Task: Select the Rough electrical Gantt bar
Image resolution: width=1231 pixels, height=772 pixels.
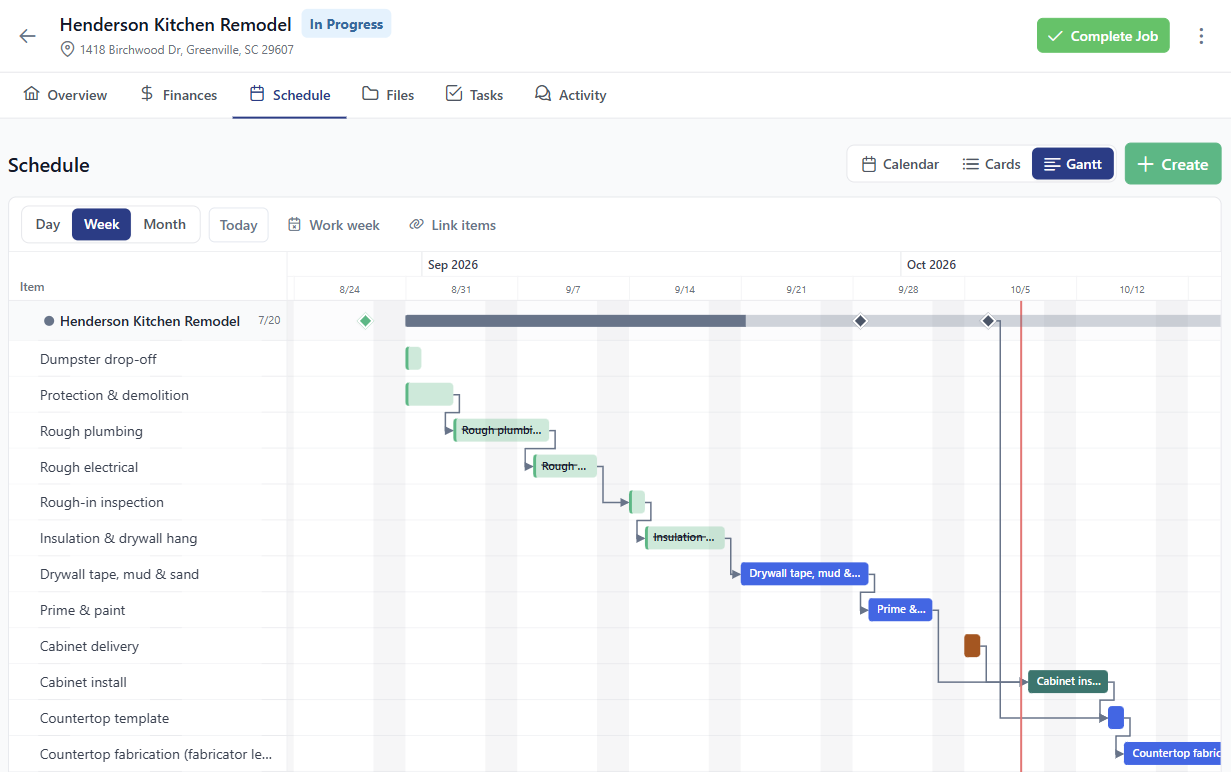Action: click(565, 466)
